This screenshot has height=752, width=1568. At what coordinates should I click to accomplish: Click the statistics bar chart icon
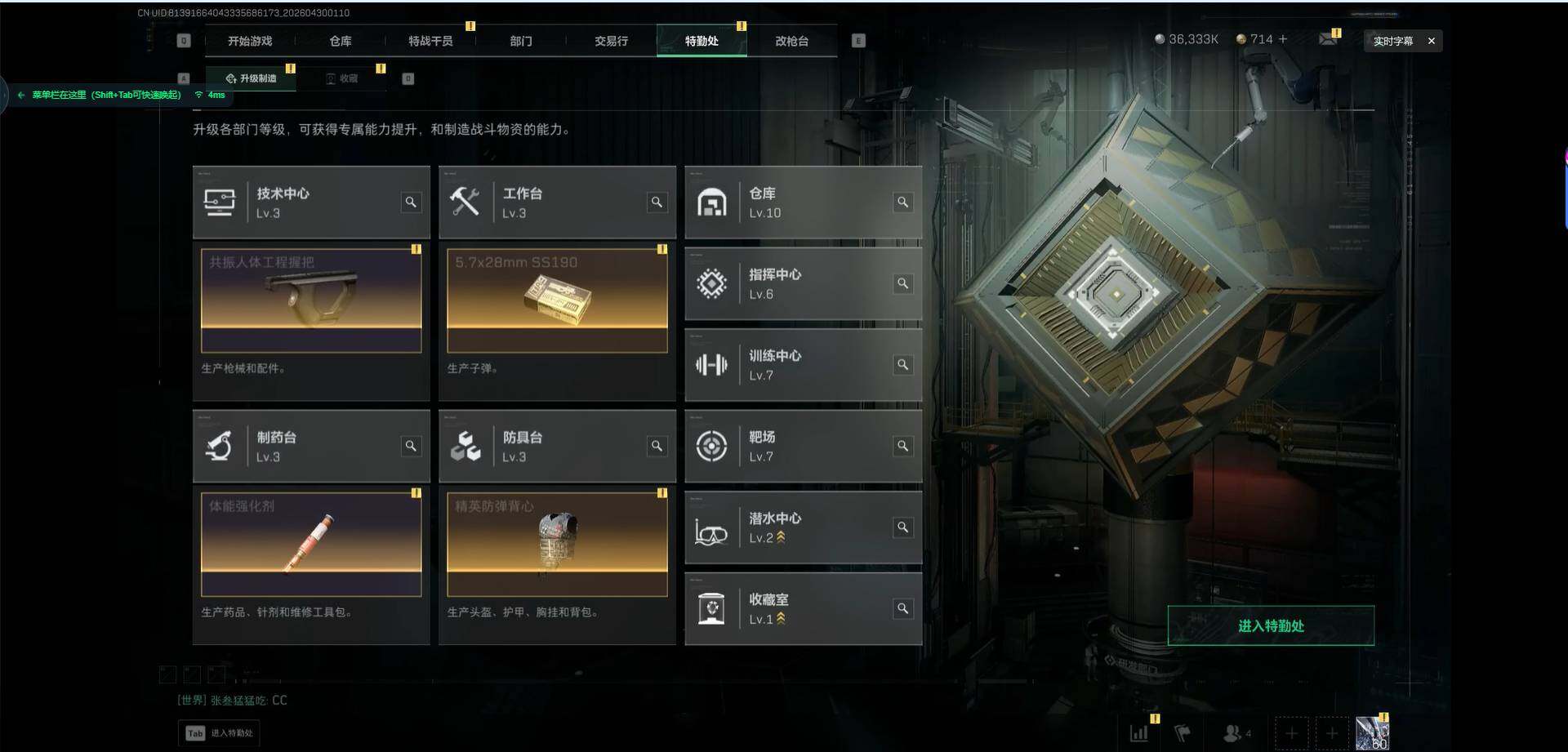pos(1139,733)
